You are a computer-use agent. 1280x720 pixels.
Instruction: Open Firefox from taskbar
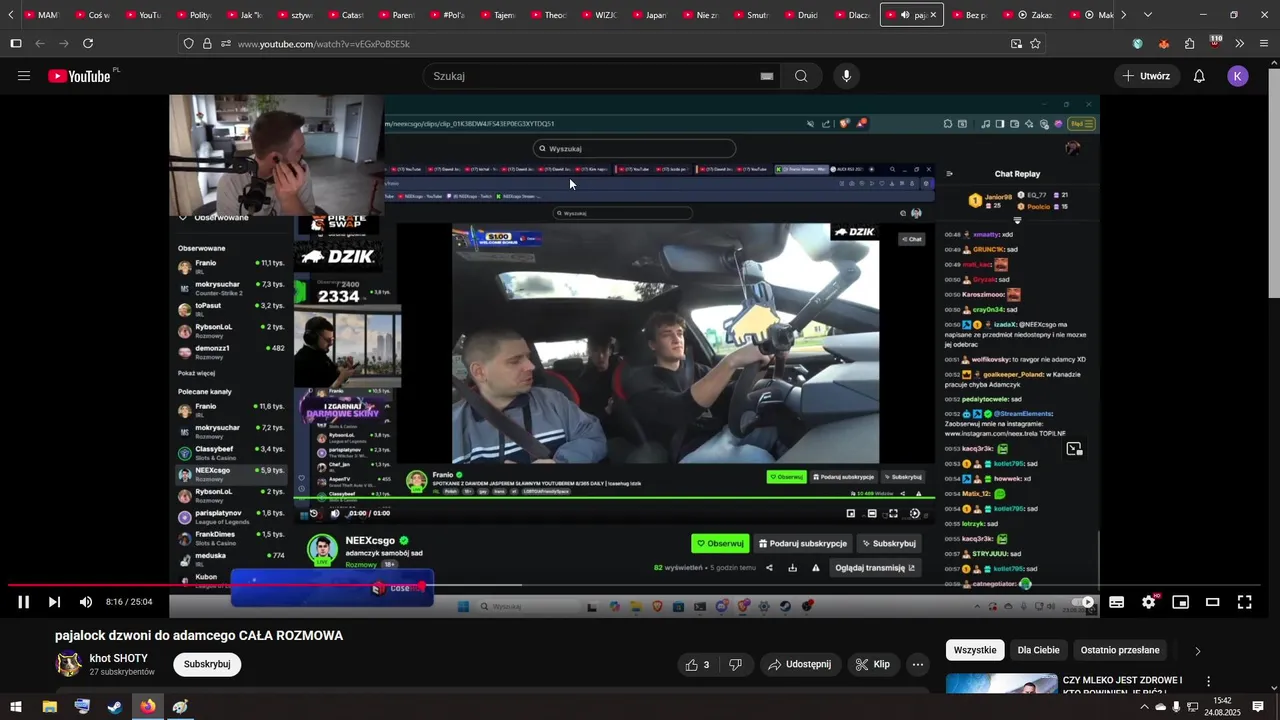148,707
